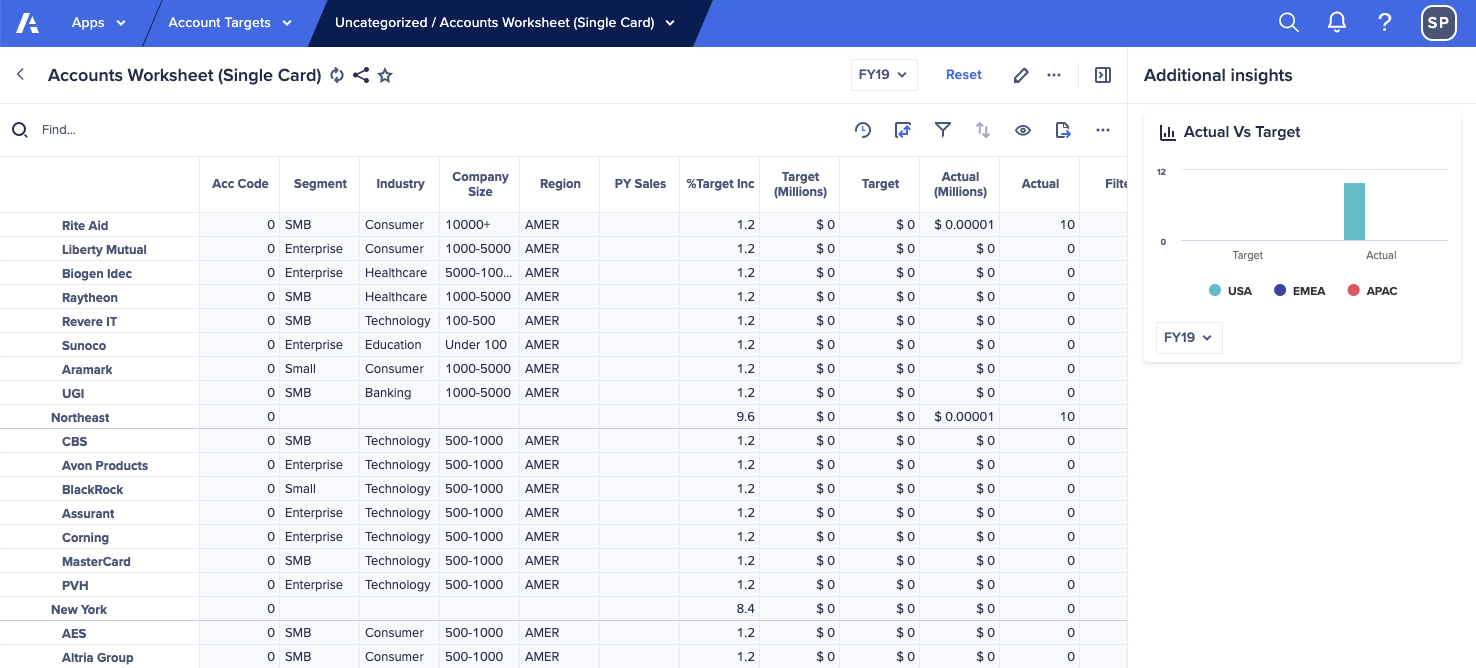Open the worksheet history (clock icon)
The height and width of the screenshot is (668, 1476).
[x=862, y=130]
